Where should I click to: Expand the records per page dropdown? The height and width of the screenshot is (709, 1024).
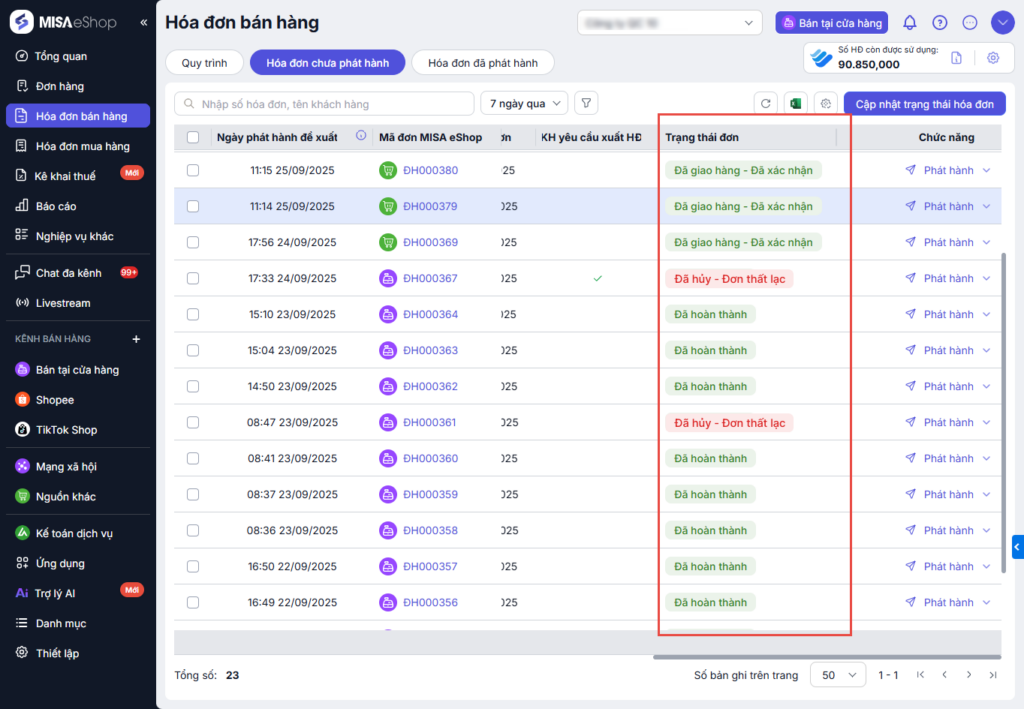(837, 675)
